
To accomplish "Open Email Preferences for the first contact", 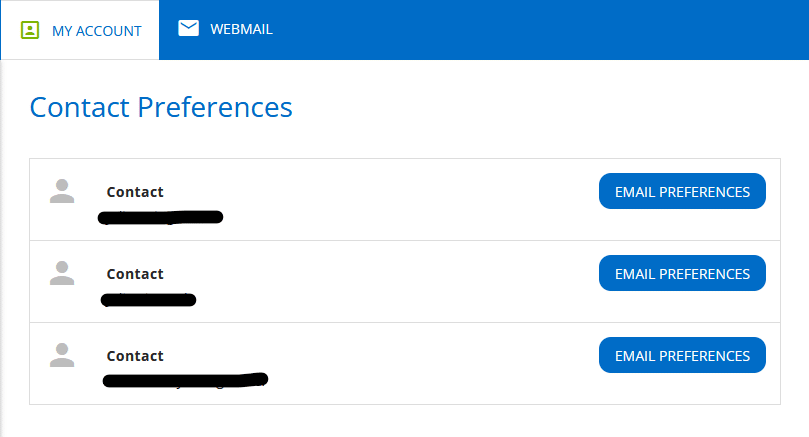I will pyautogui.click(x=682, y=191).
